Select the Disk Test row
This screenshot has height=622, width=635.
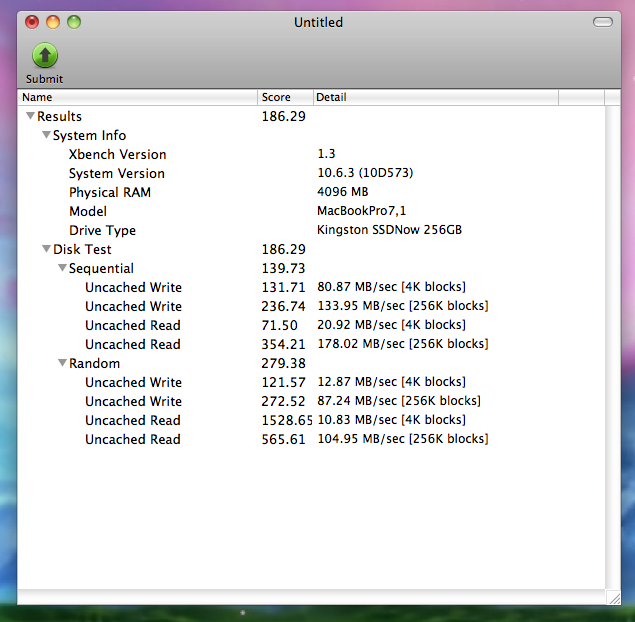[311, 249]
